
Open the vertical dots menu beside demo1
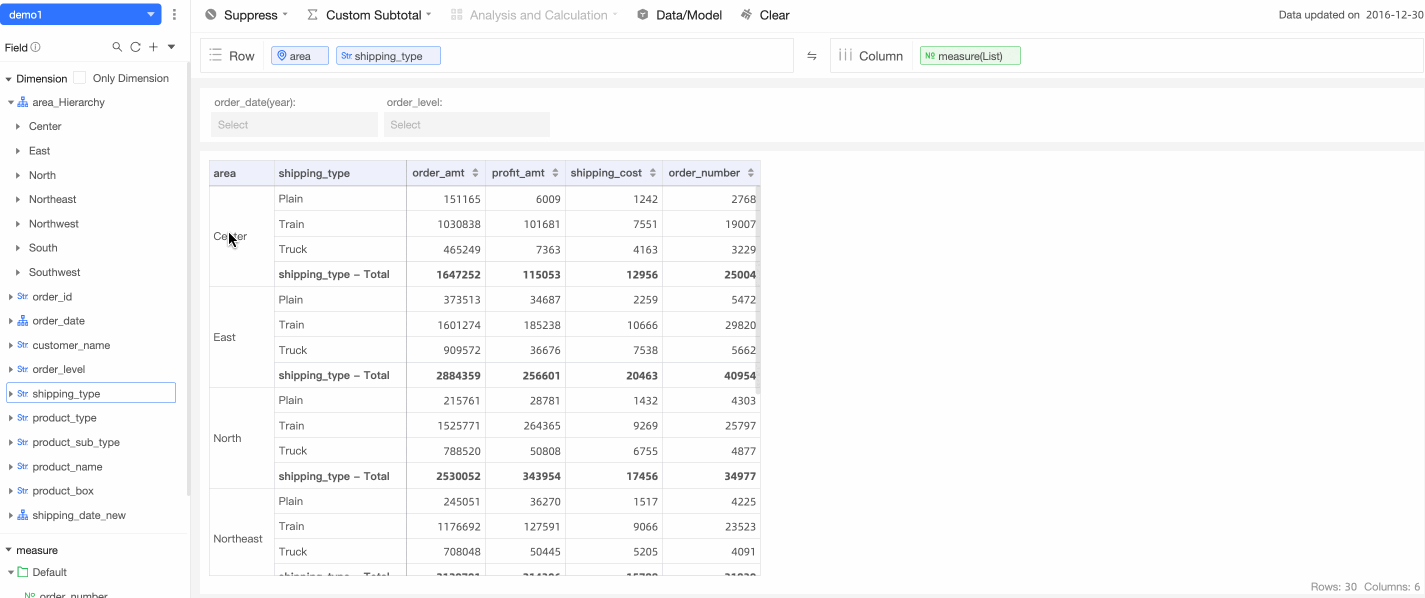pos(175,15)
